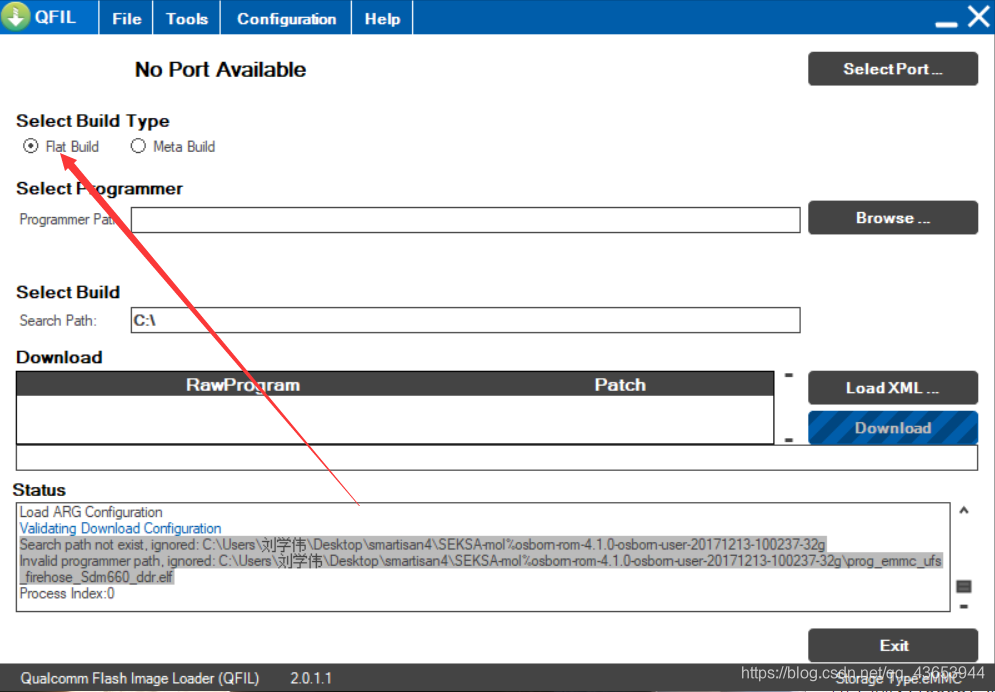This screenshot has width=995, height=692.
Task: Click the status log scrollbar thumb
Action: pos(964,586)
